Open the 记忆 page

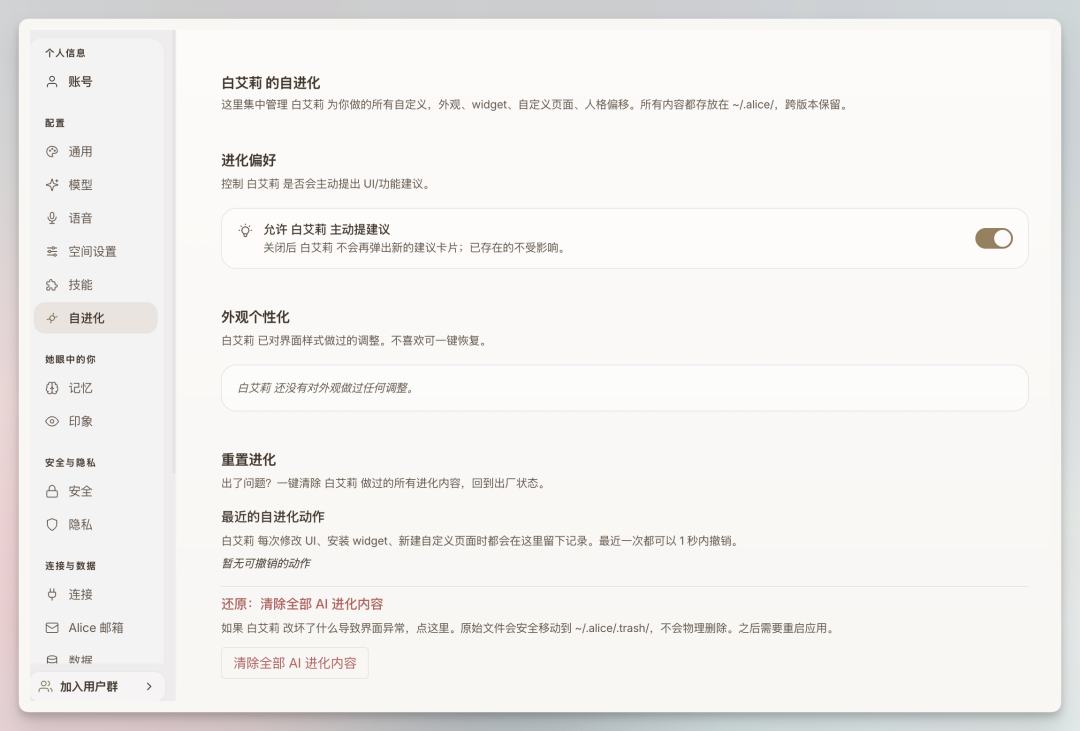pos(96,388)
